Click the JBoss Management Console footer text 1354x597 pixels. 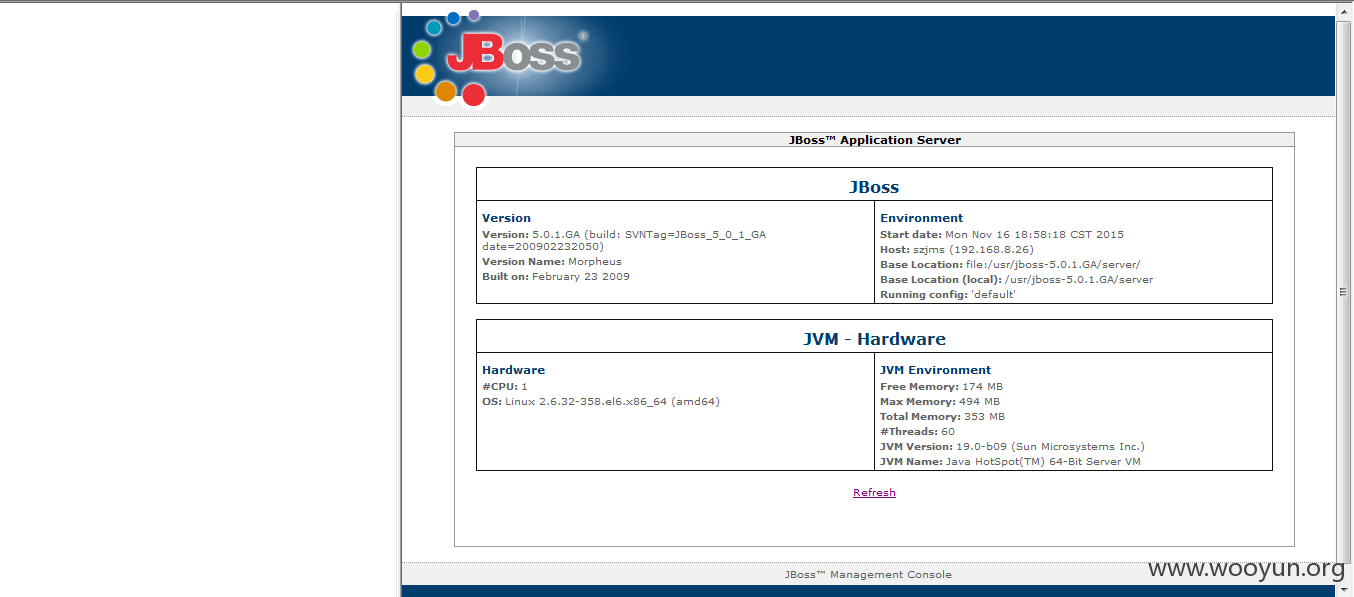coord(868,574)
